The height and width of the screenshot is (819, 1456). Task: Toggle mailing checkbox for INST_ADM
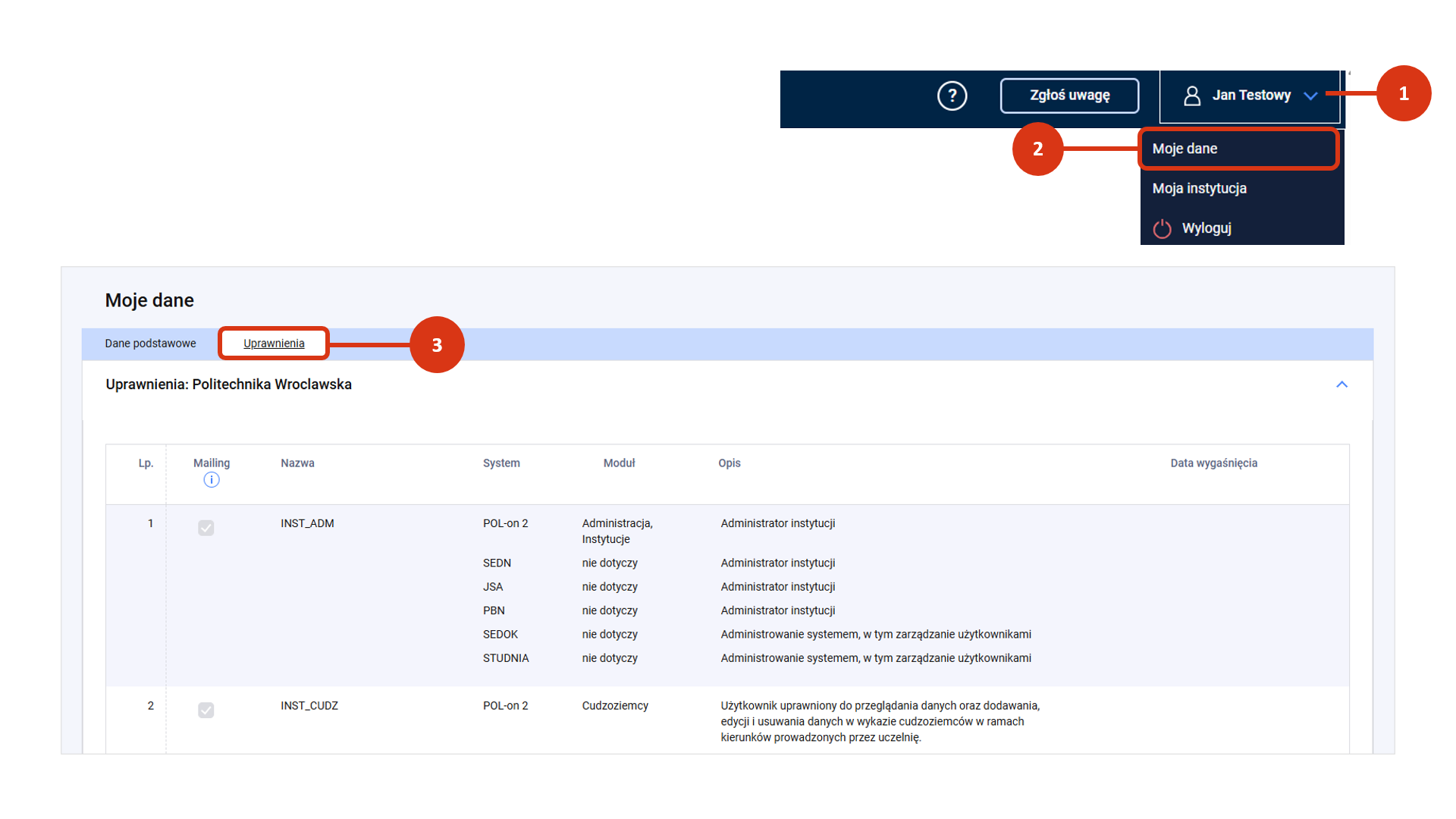206,528
